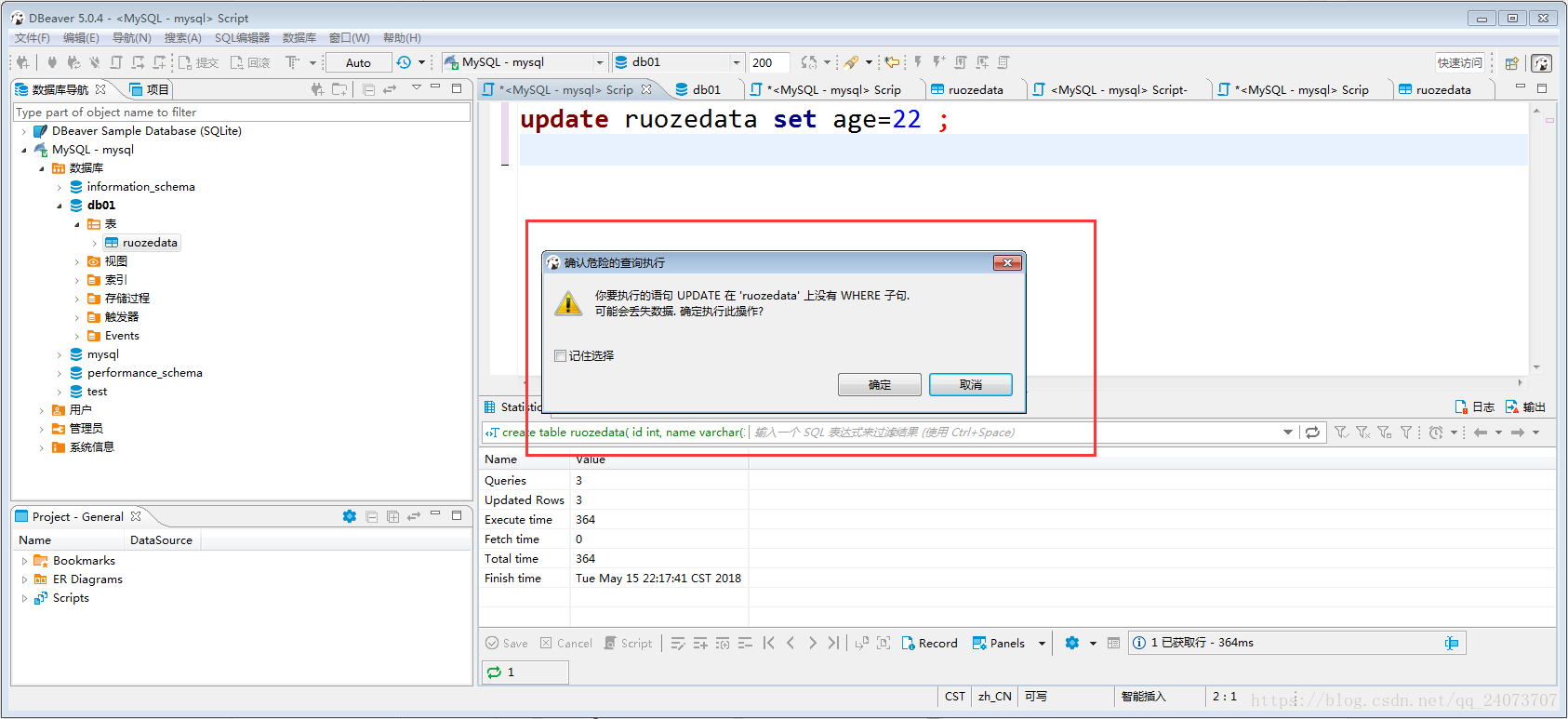The width and height of the screenshot is (1568, 719).
Task: Open the 文件(F) menu
Action: (32, 38)
